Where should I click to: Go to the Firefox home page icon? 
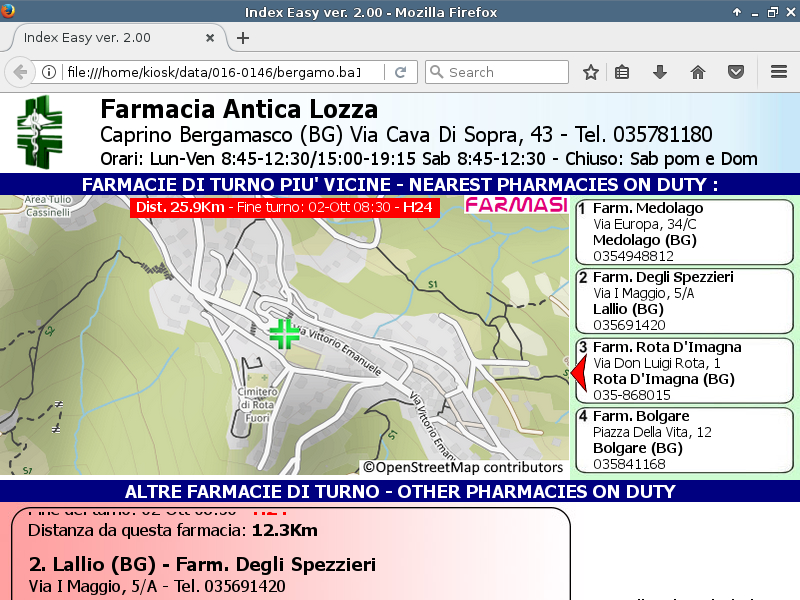698,72
